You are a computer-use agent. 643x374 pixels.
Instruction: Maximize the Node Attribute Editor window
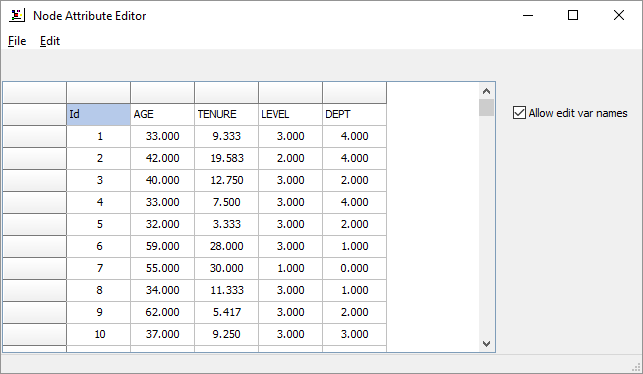click(573, 15)
